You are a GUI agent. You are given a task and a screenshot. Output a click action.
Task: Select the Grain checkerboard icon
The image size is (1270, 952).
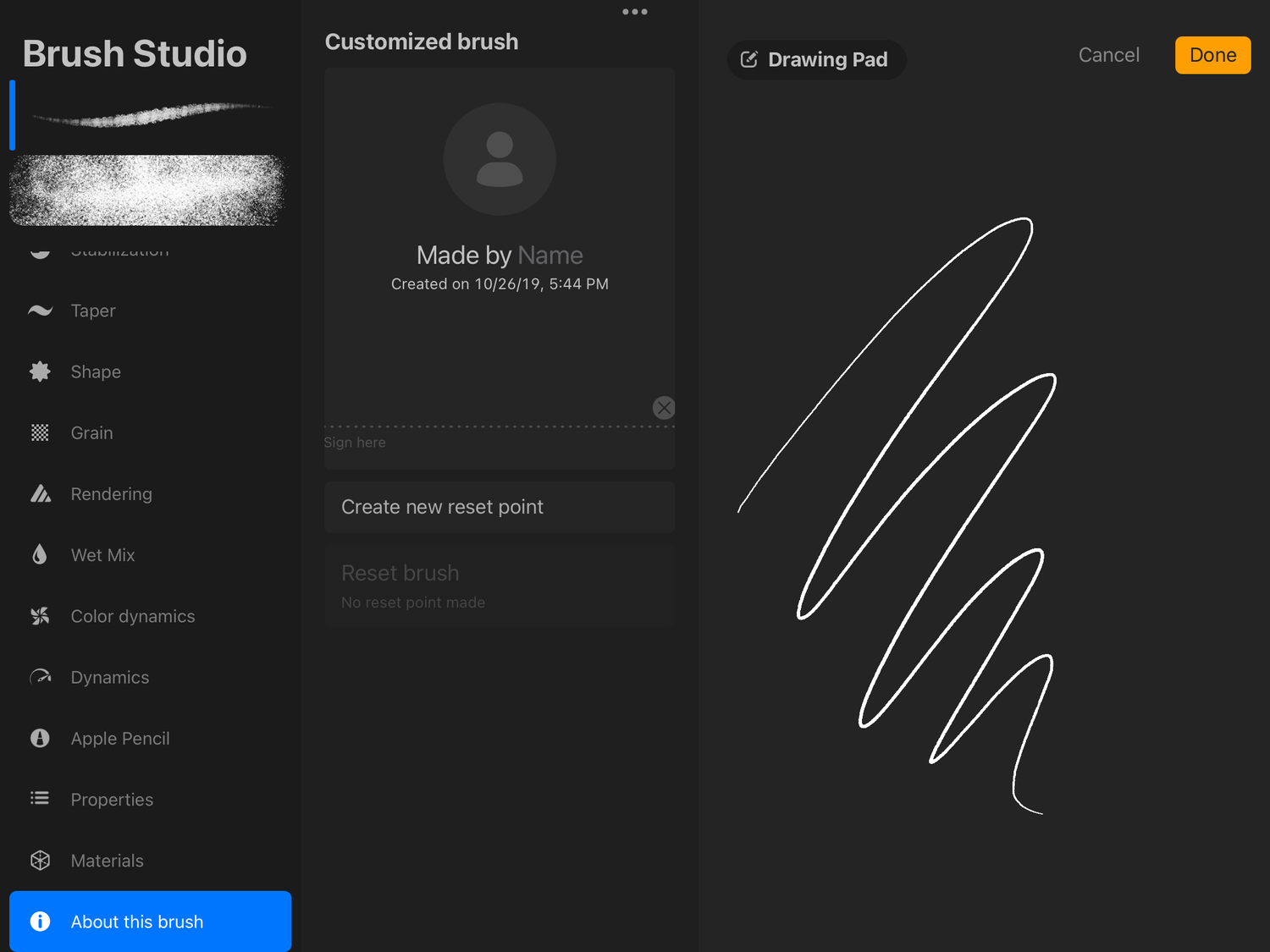coord(40,432)
